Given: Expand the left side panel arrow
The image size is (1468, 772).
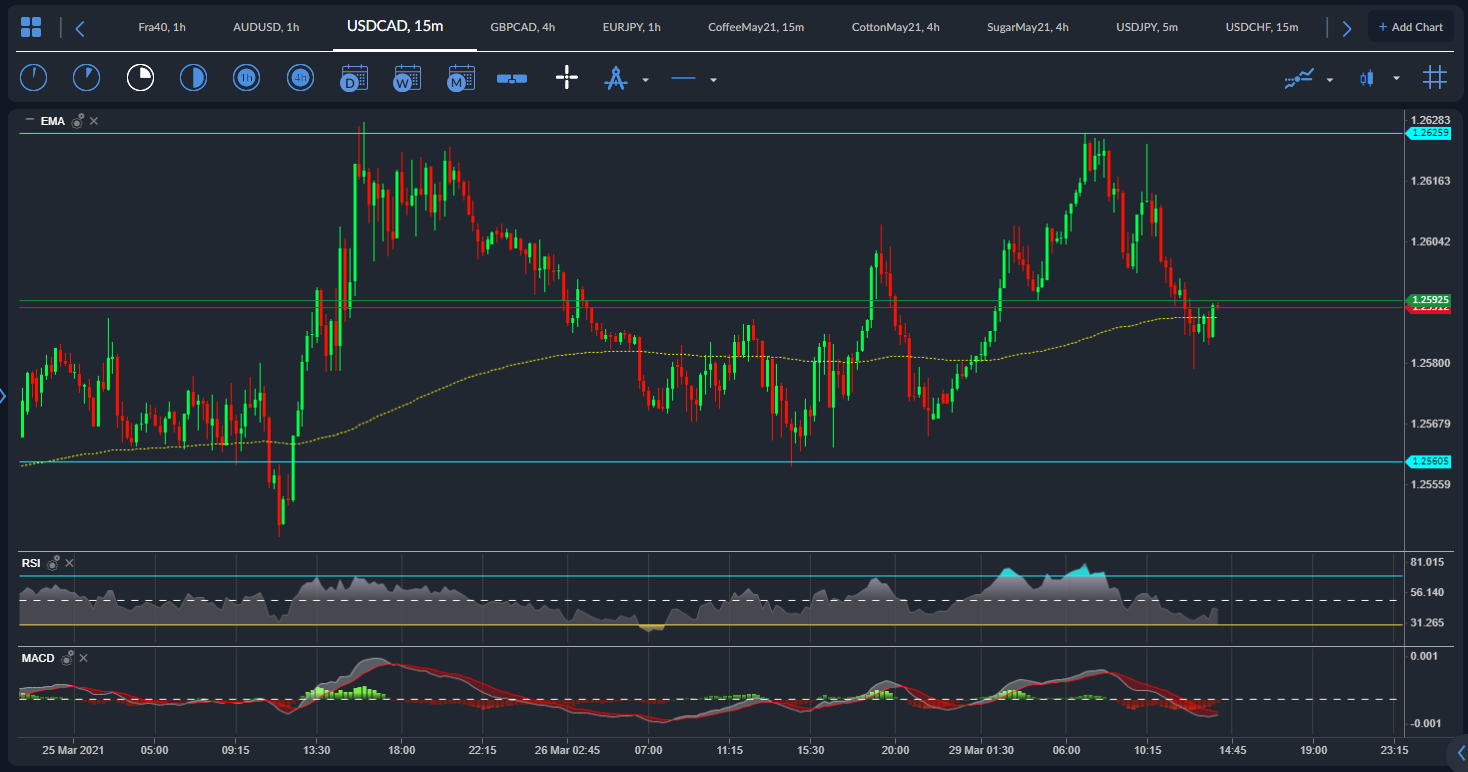Looking at the screenshot, I should [x=3, y=397].
